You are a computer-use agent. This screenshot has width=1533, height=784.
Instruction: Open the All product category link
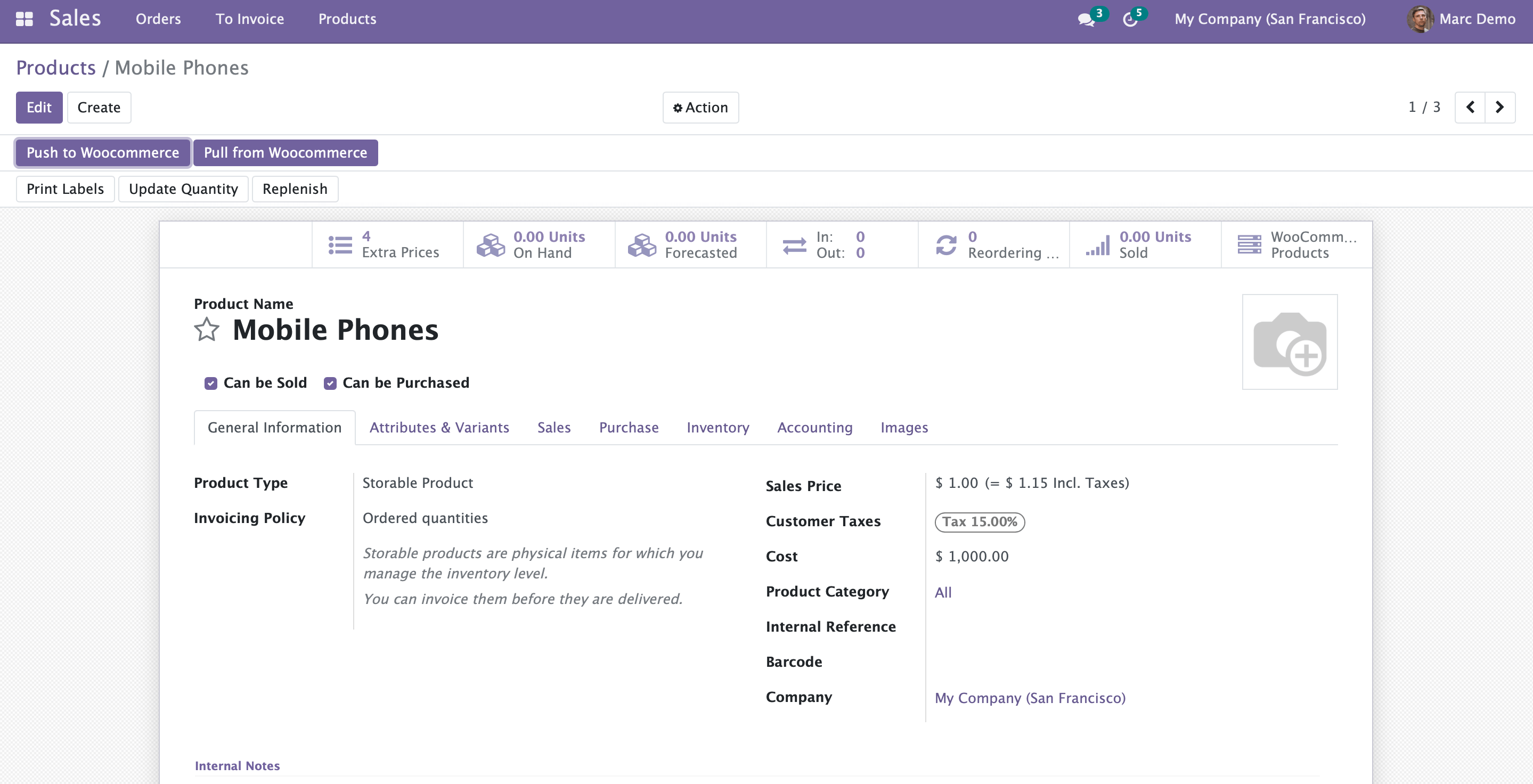(x=943, y=592)
